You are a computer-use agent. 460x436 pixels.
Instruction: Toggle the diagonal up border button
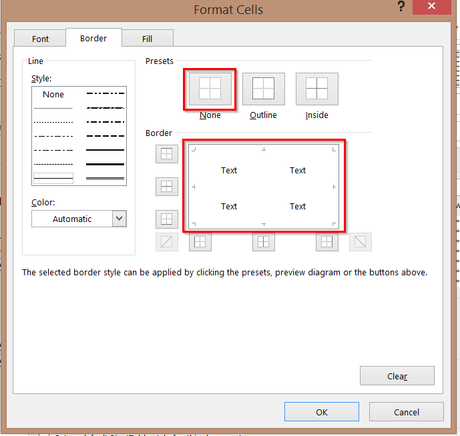(166, 242)
